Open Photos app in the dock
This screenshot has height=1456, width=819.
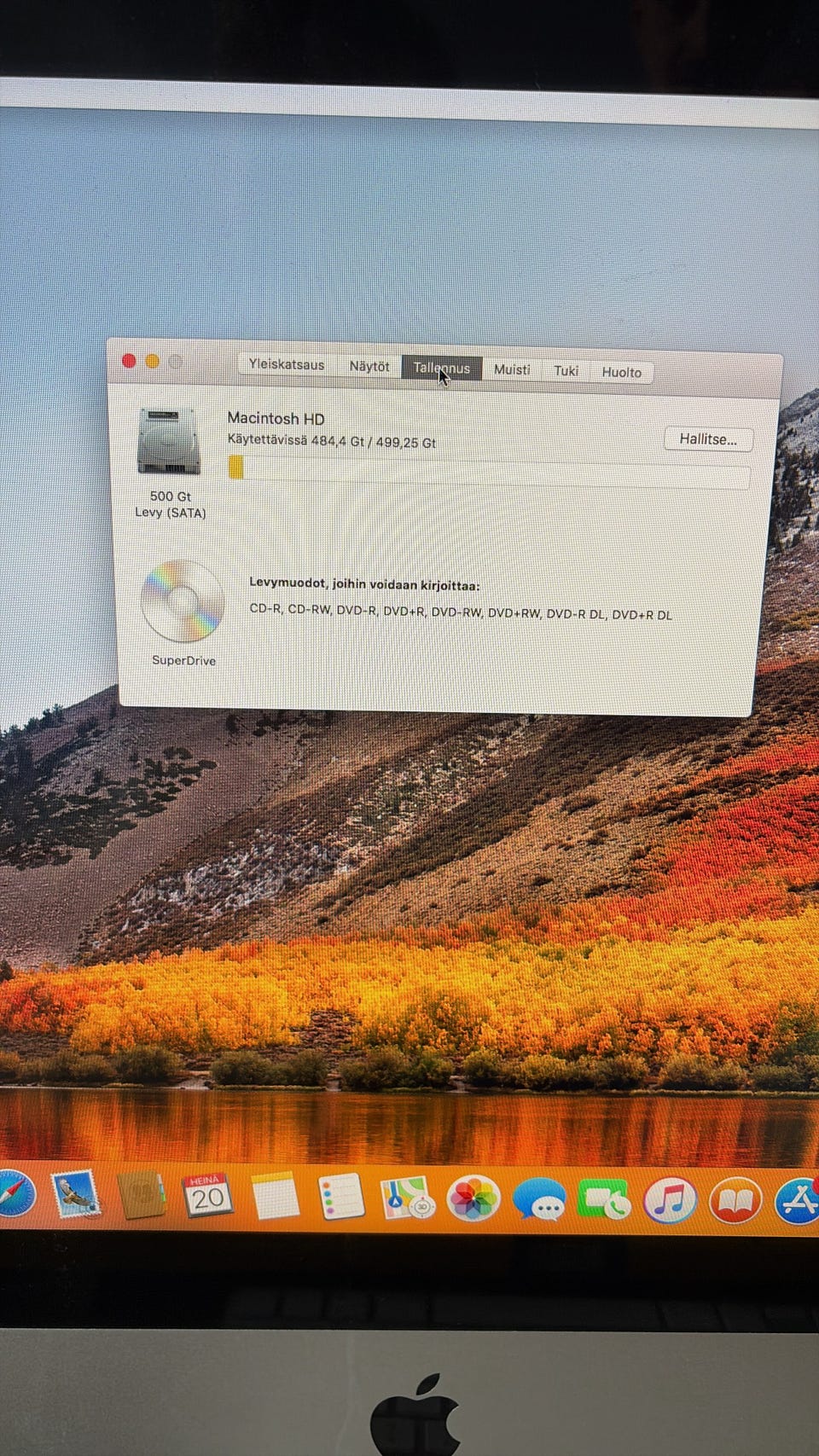(x=473, y=1198)
